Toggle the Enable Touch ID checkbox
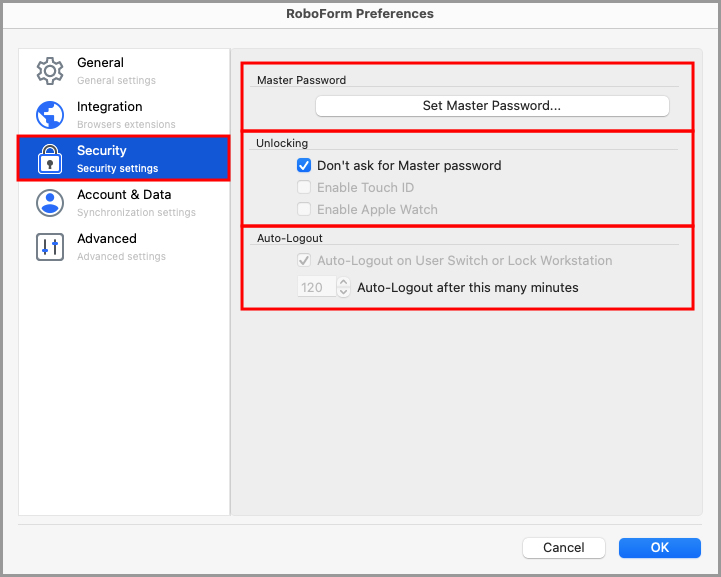Screen dimensions: 721x577 click(x=304, y=187)
